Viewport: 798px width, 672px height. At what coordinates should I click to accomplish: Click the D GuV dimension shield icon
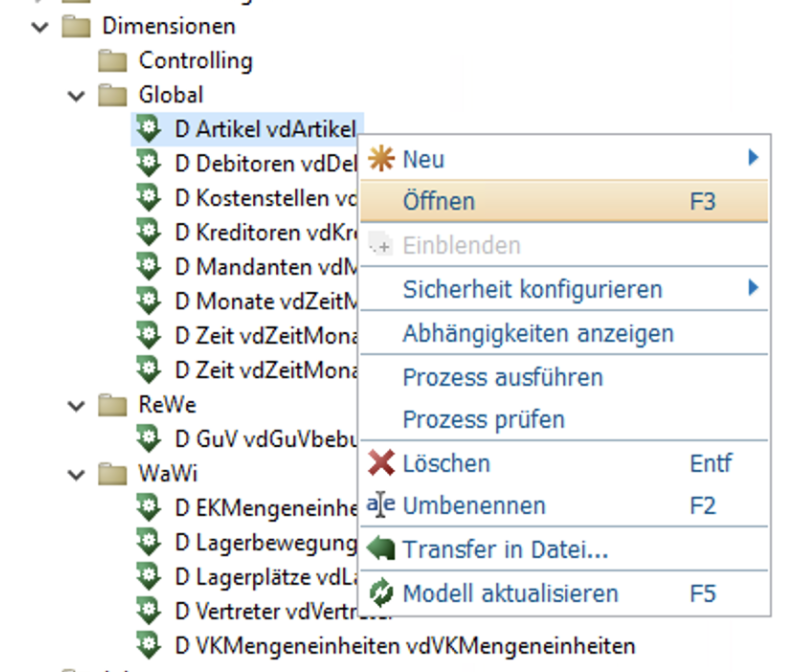[149, 438]
